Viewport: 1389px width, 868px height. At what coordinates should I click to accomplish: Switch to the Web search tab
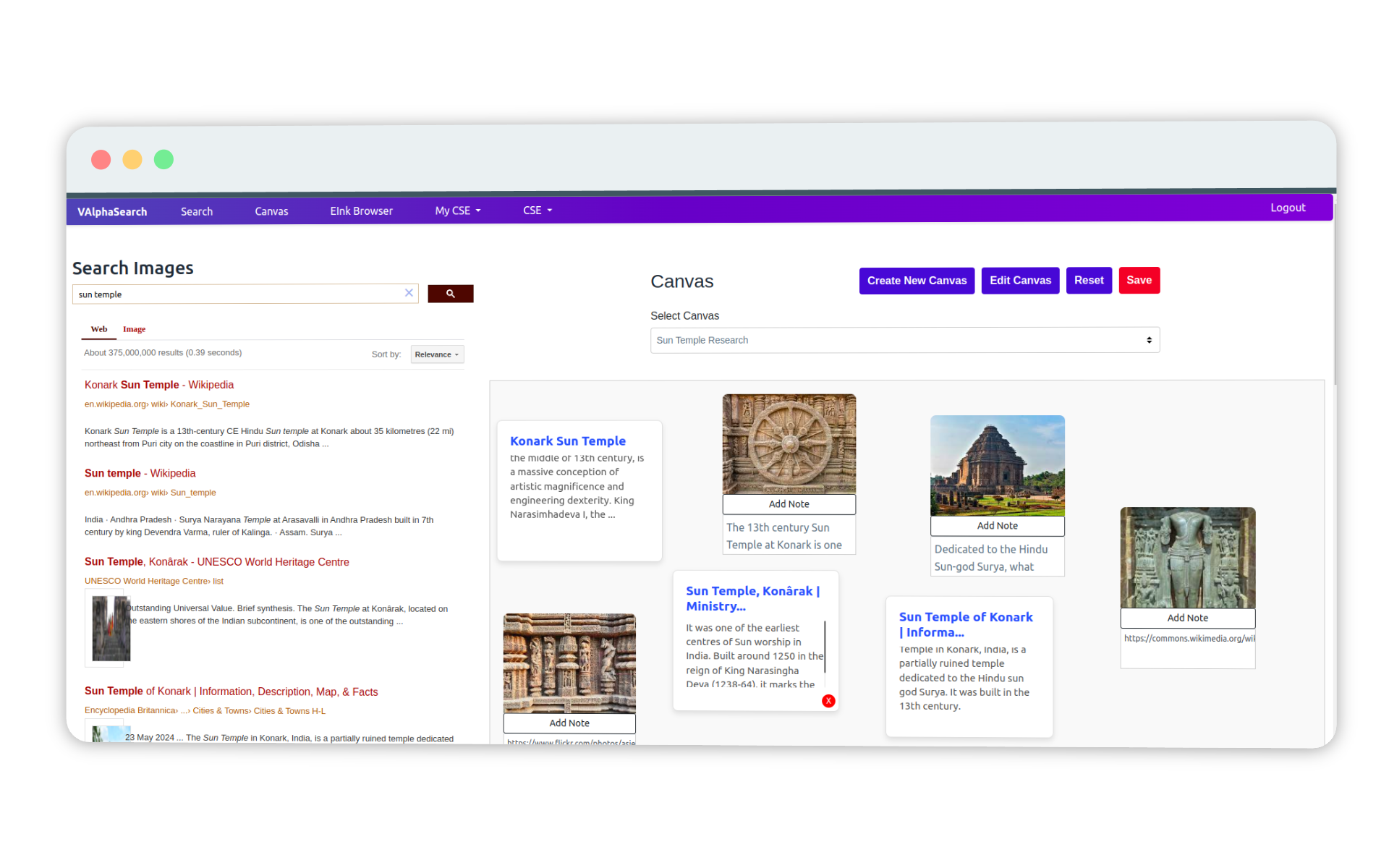[x=98, y=328]
